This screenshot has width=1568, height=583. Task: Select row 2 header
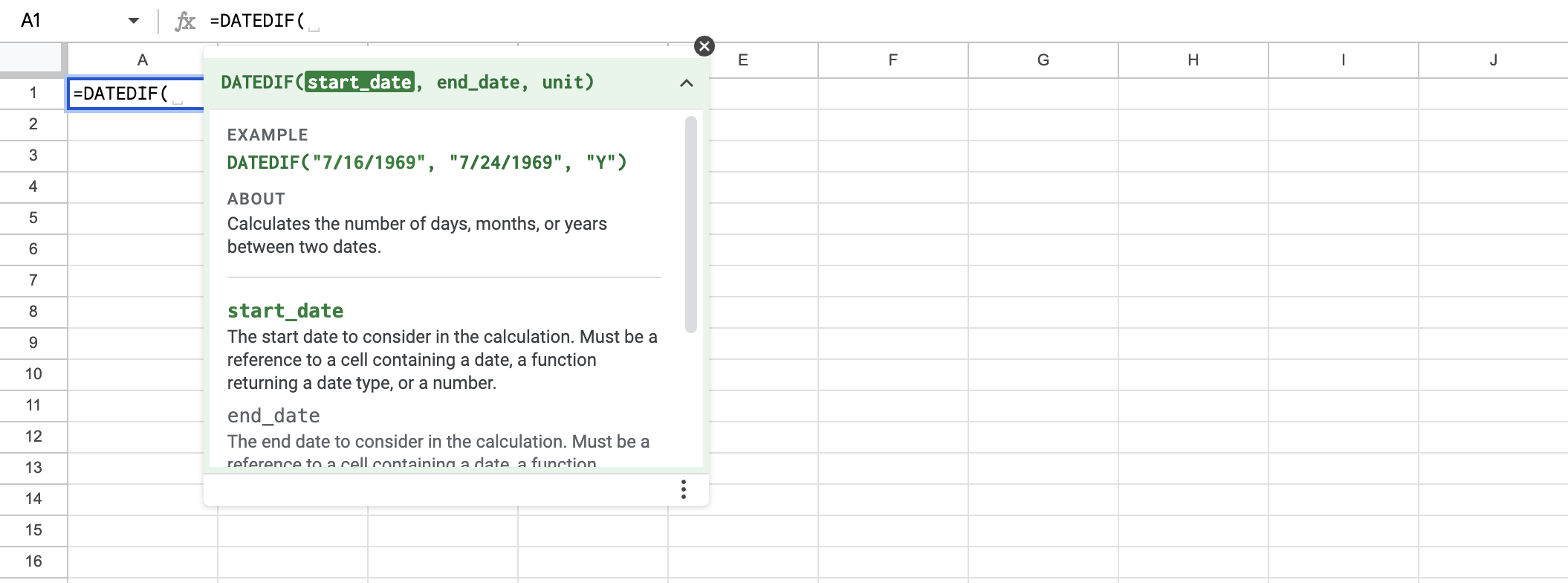33,124
